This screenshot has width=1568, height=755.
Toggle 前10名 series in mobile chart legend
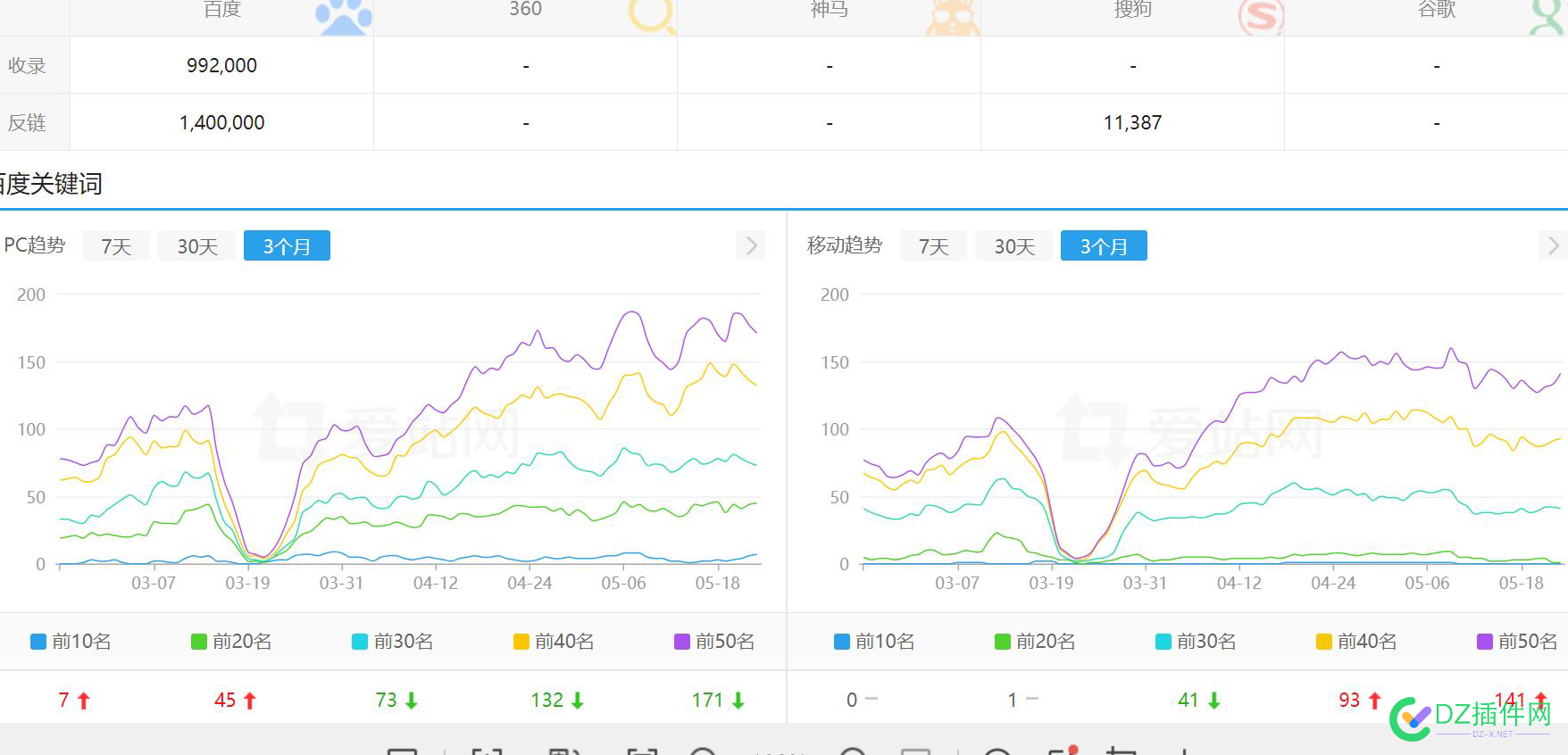874,642
